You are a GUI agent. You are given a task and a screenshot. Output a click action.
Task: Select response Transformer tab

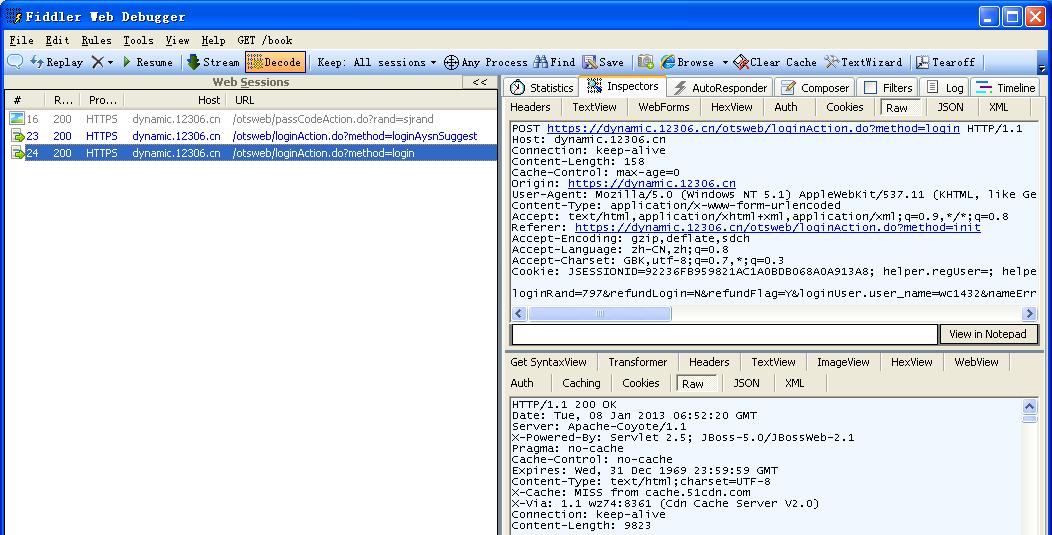[637, 362]
